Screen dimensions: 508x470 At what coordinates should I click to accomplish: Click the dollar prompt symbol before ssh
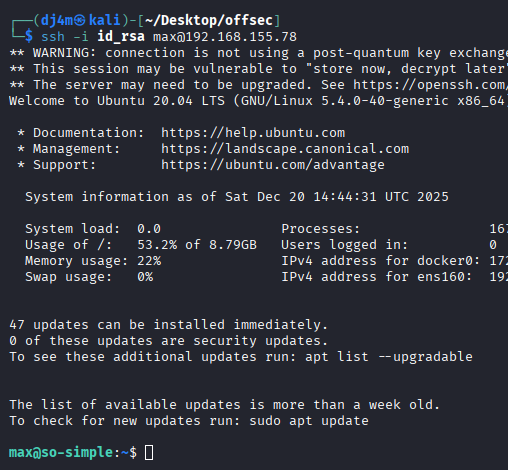[x=29, y=36]
